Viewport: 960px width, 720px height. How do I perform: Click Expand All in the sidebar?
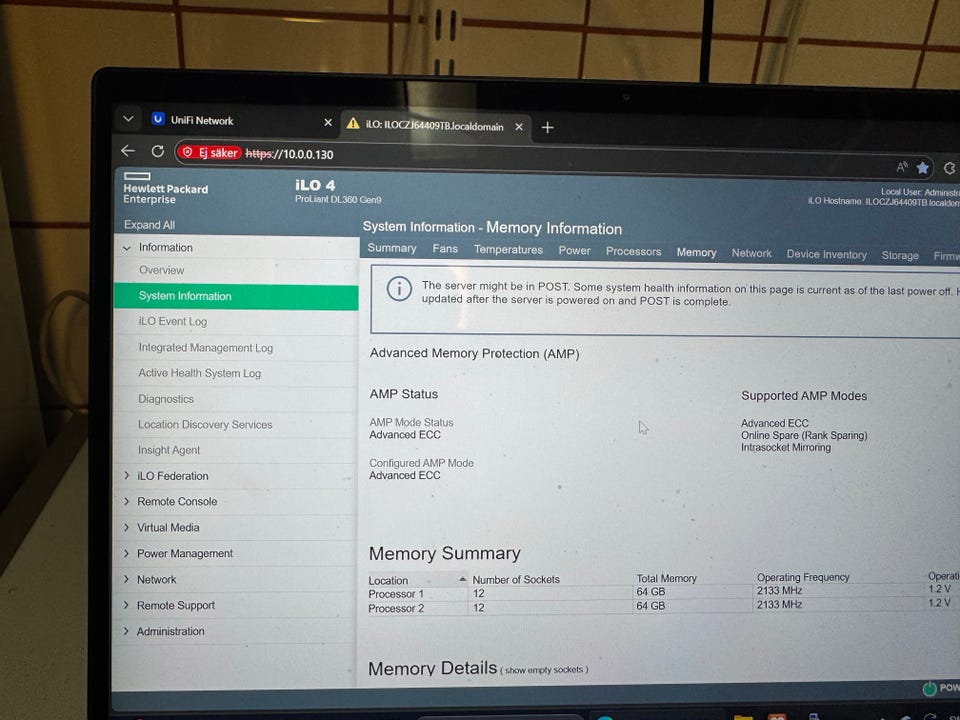tap(149, 225)
